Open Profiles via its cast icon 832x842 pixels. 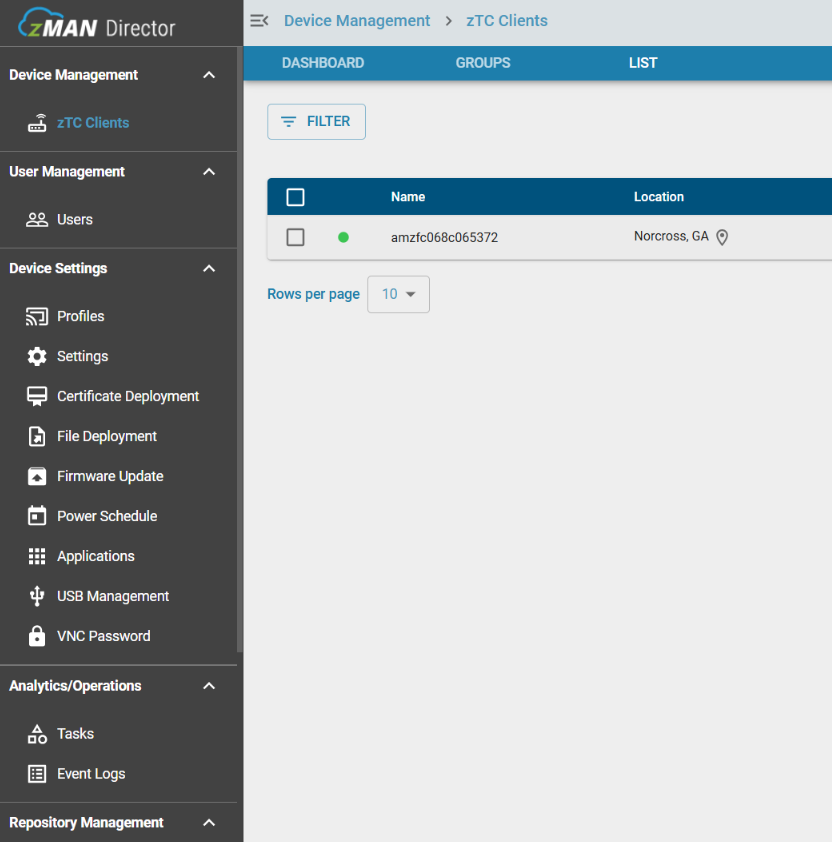click(37, 316)
